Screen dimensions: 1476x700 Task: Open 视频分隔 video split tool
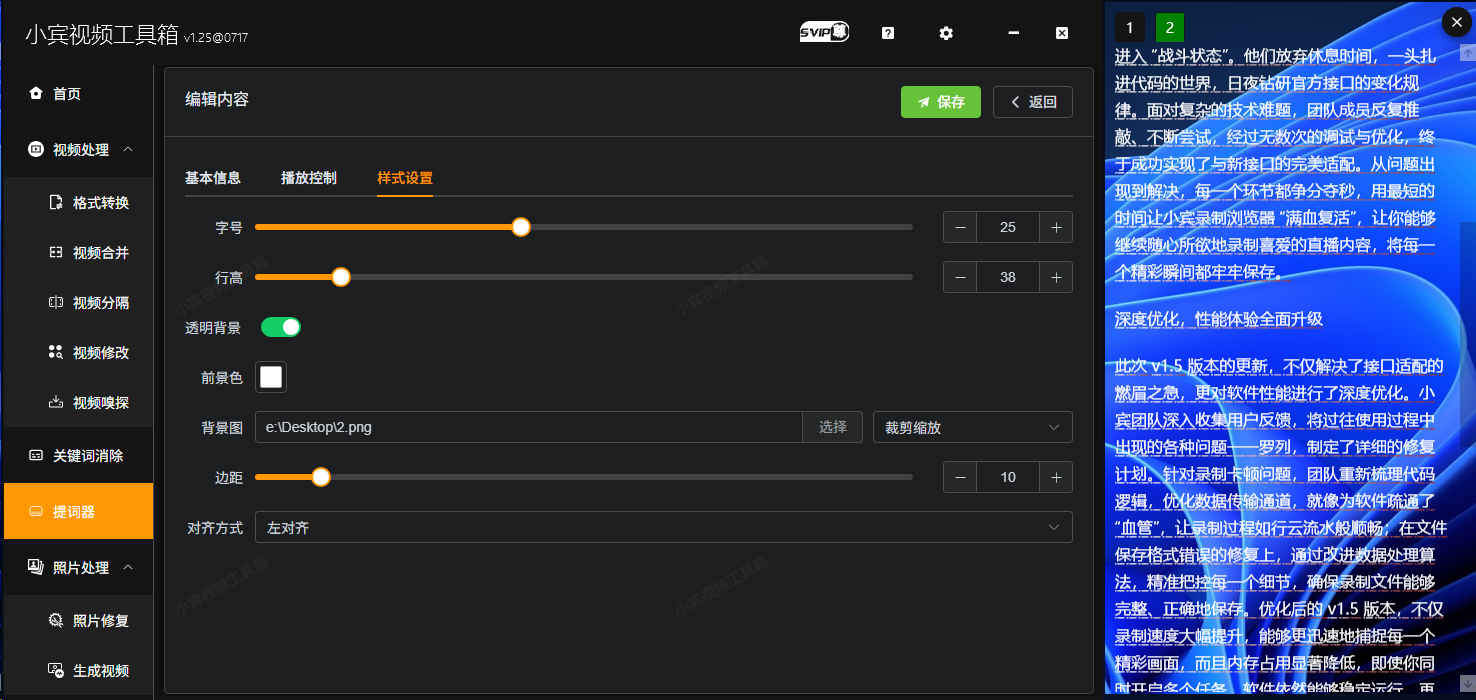tap(77, 303)
